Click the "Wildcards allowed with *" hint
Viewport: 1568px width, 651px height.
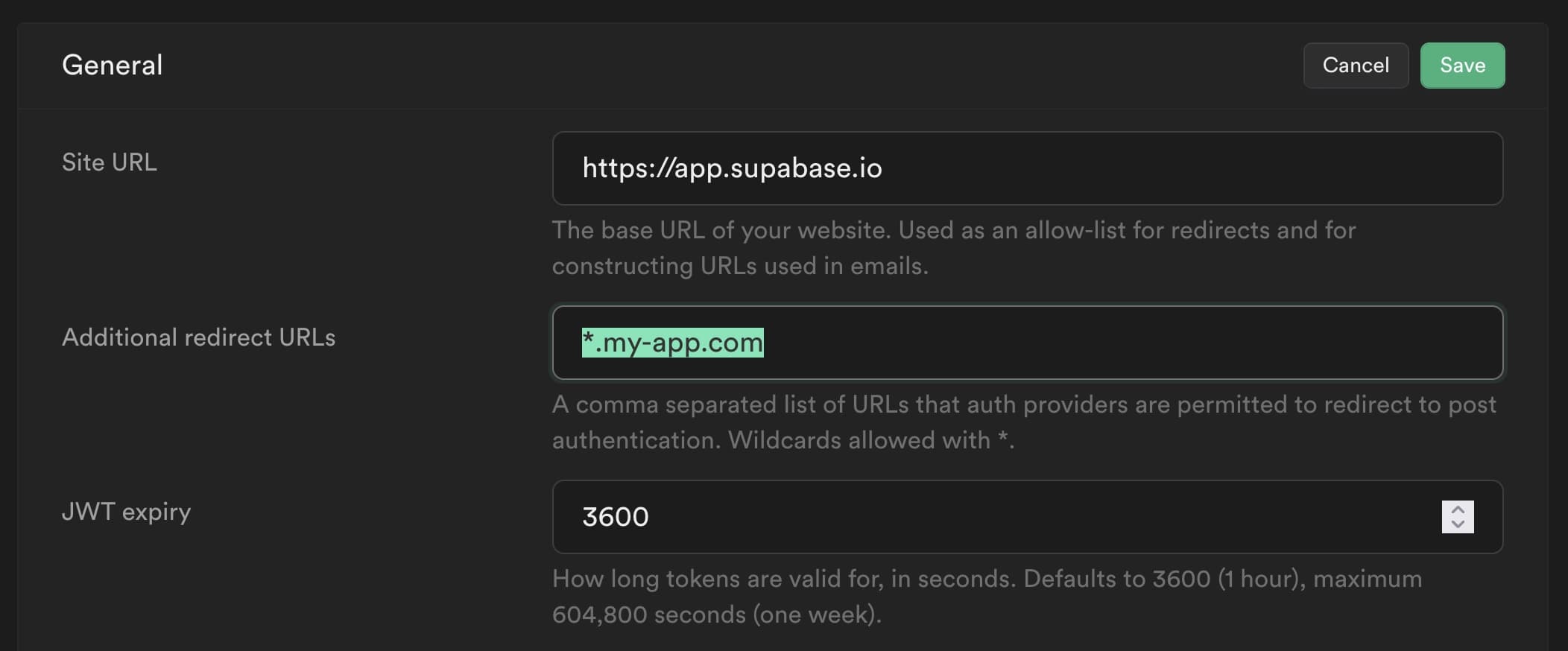coord(870,440)
